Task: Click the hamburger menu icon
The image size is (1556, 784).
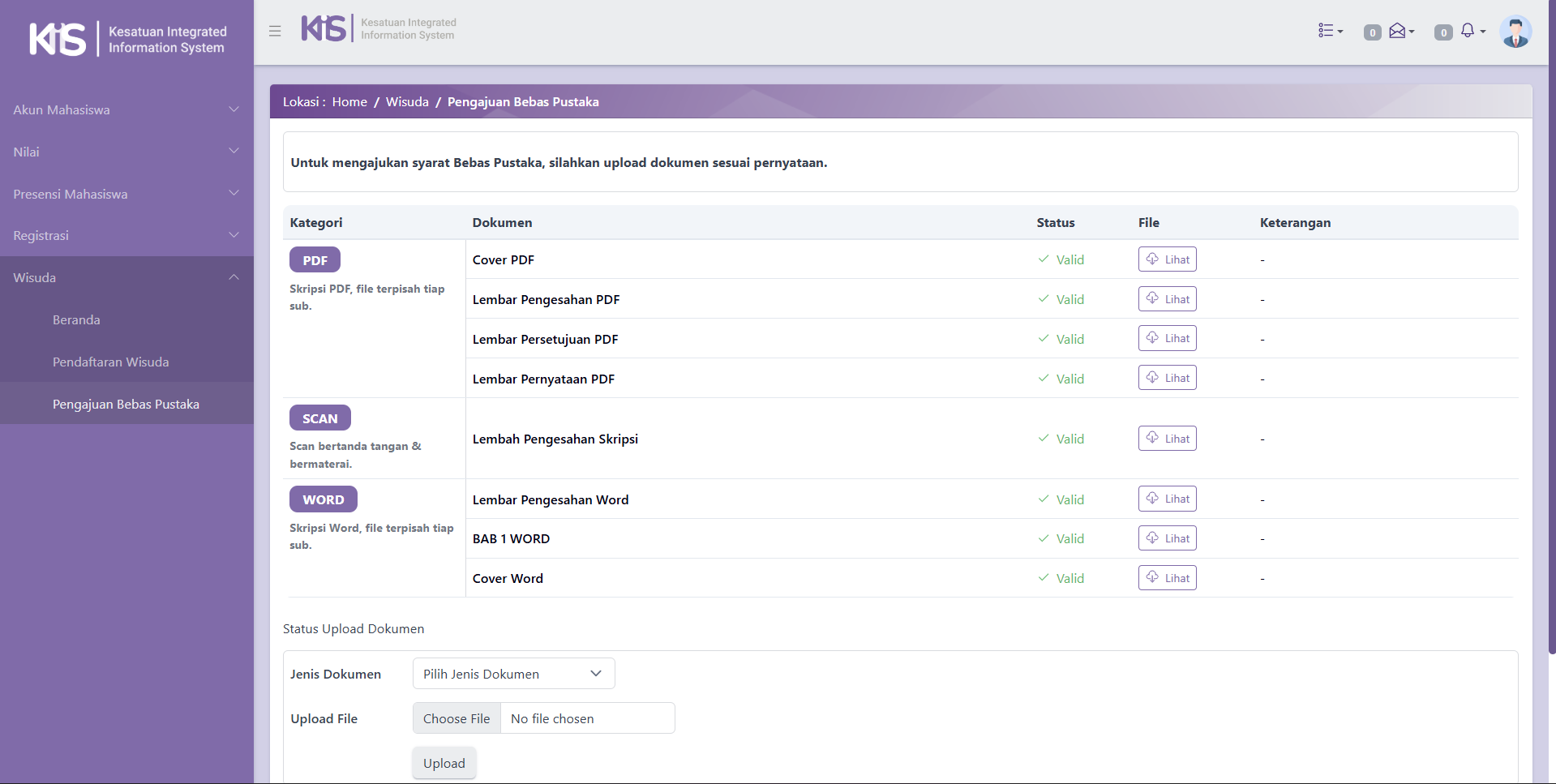Action: point(275,31)
